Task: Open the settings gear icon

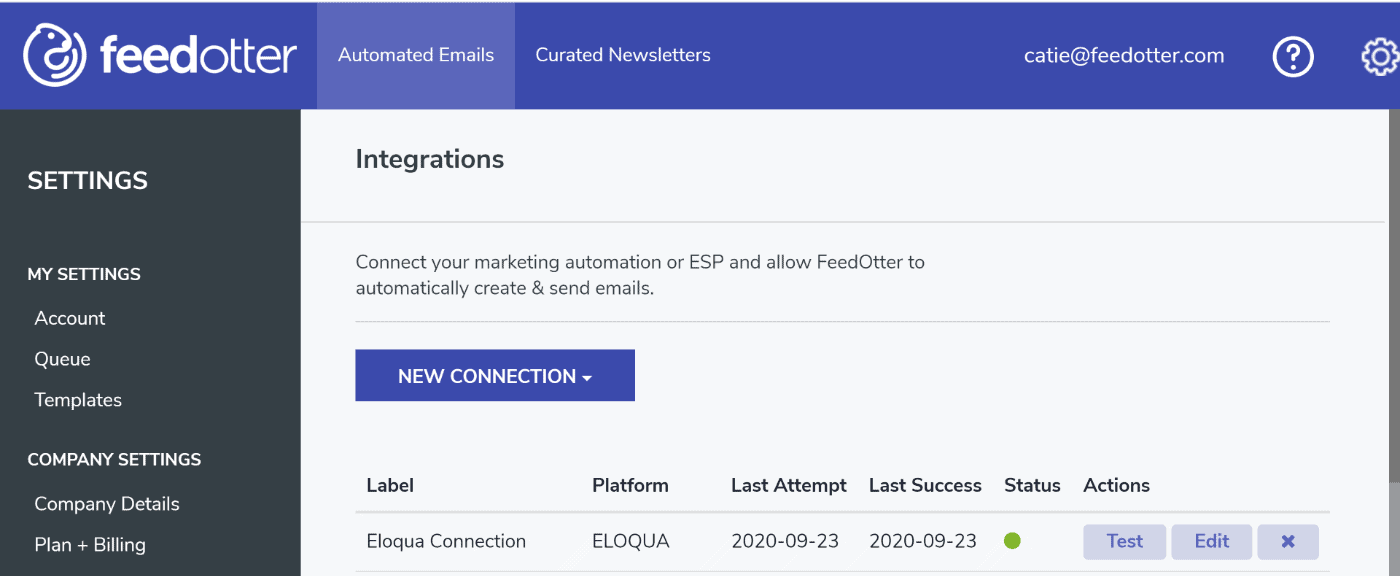Action: [1380, 56]
